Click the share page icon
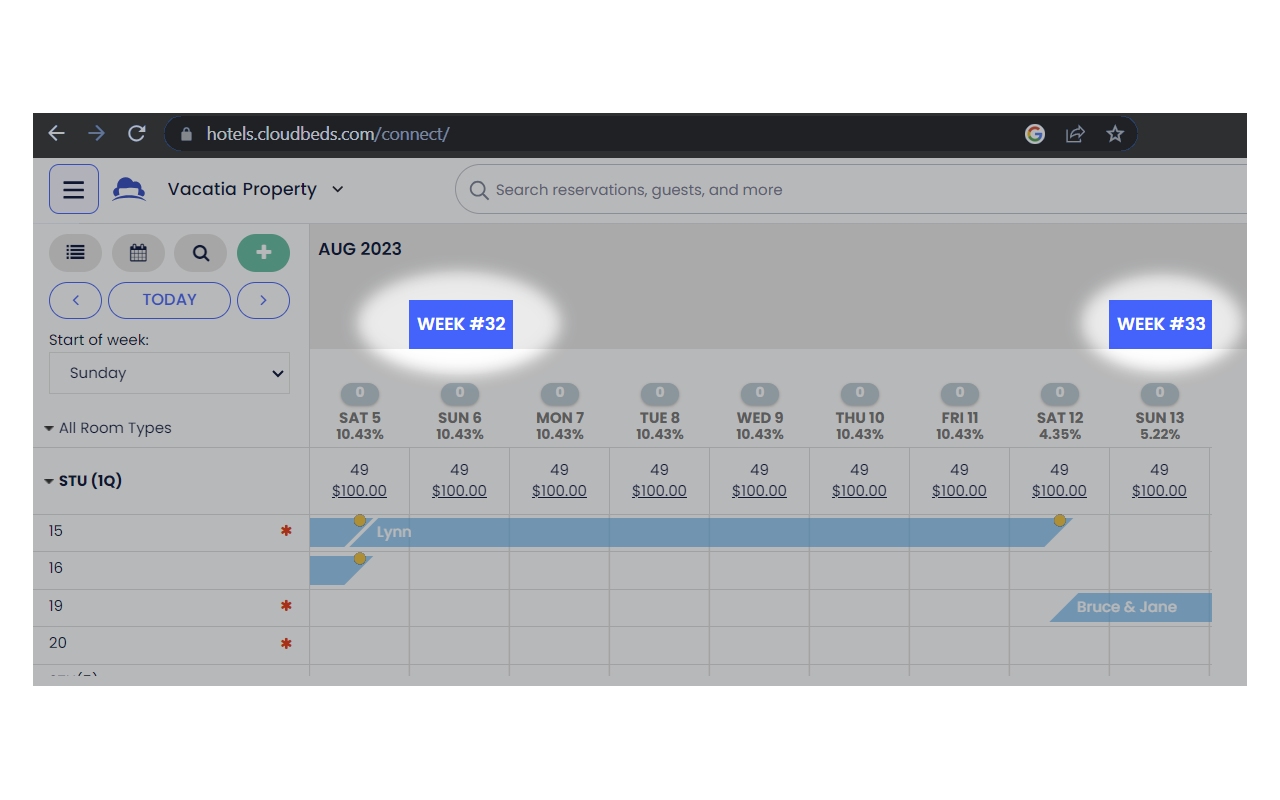This screenshot has height=800, width=1280. 1075,134
